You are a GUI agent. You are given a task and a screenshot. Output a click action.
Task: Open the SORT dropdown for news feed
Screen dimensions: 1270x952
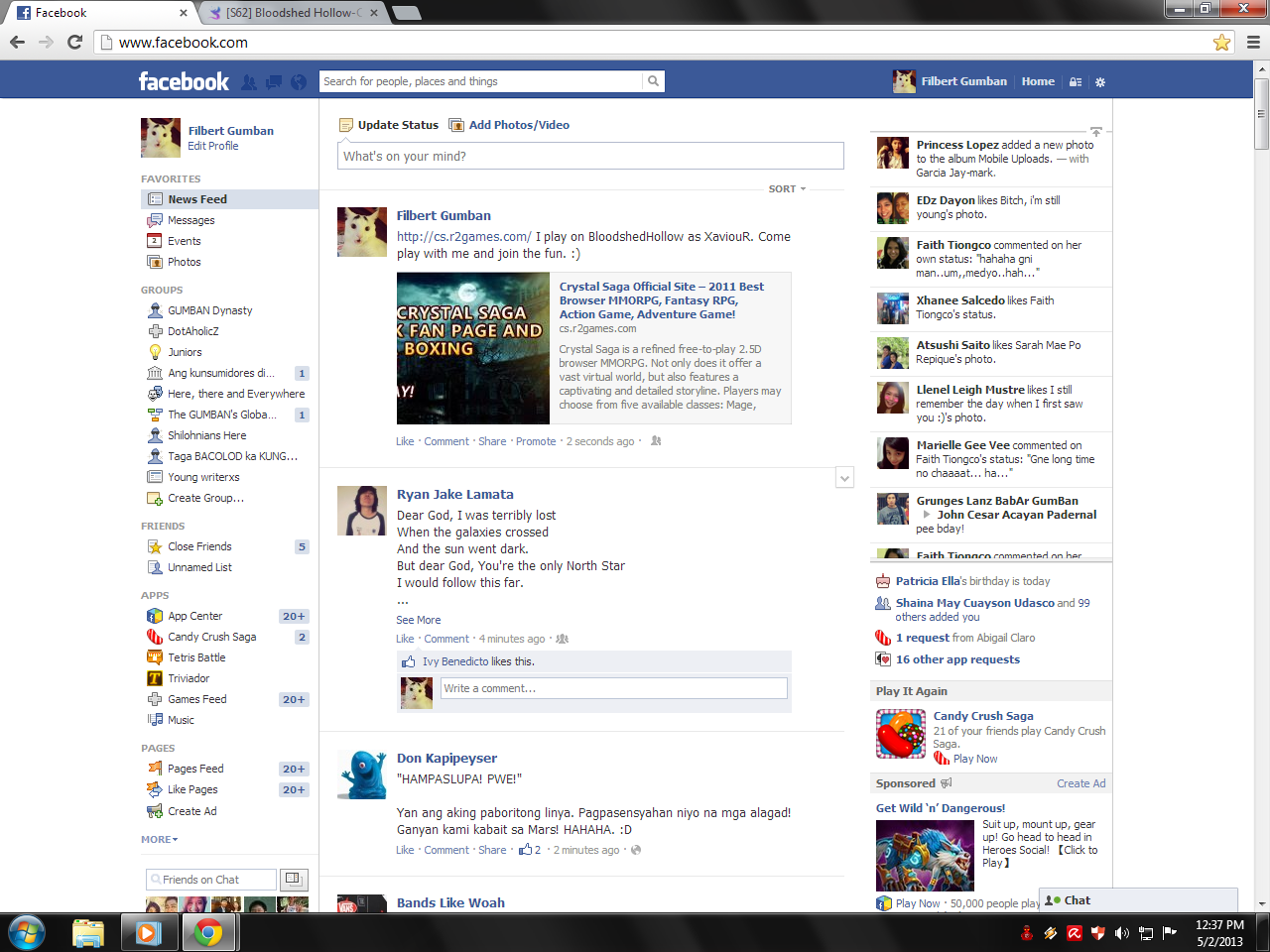pos(787,188)
